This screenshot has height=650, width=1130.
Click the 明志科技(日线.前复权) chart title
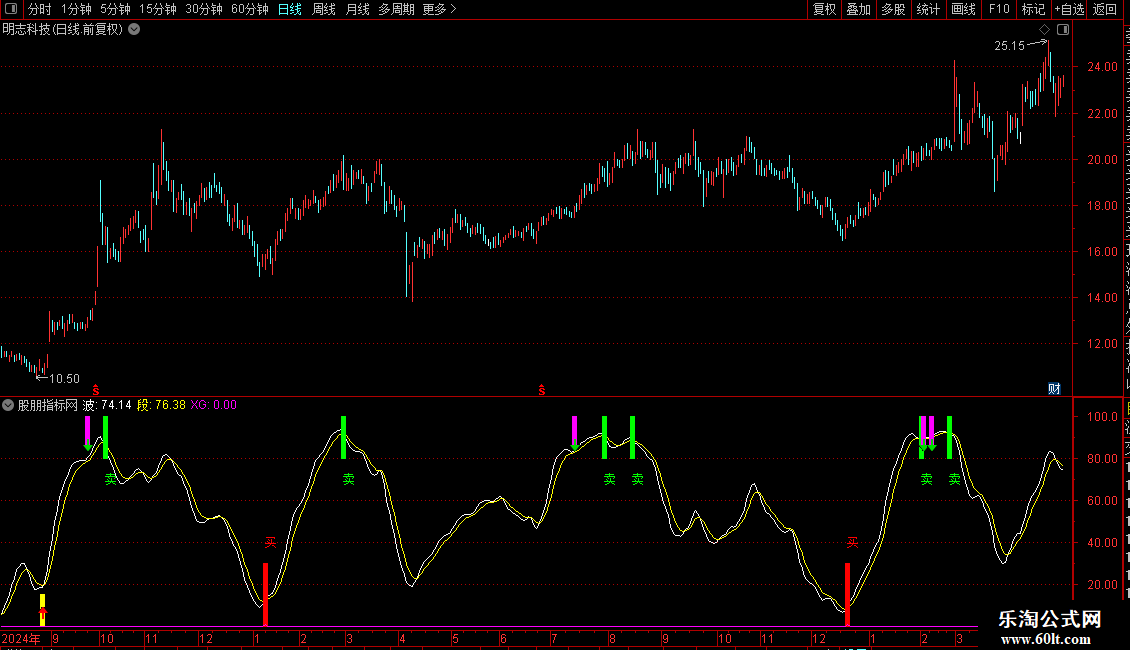[63, 30]
